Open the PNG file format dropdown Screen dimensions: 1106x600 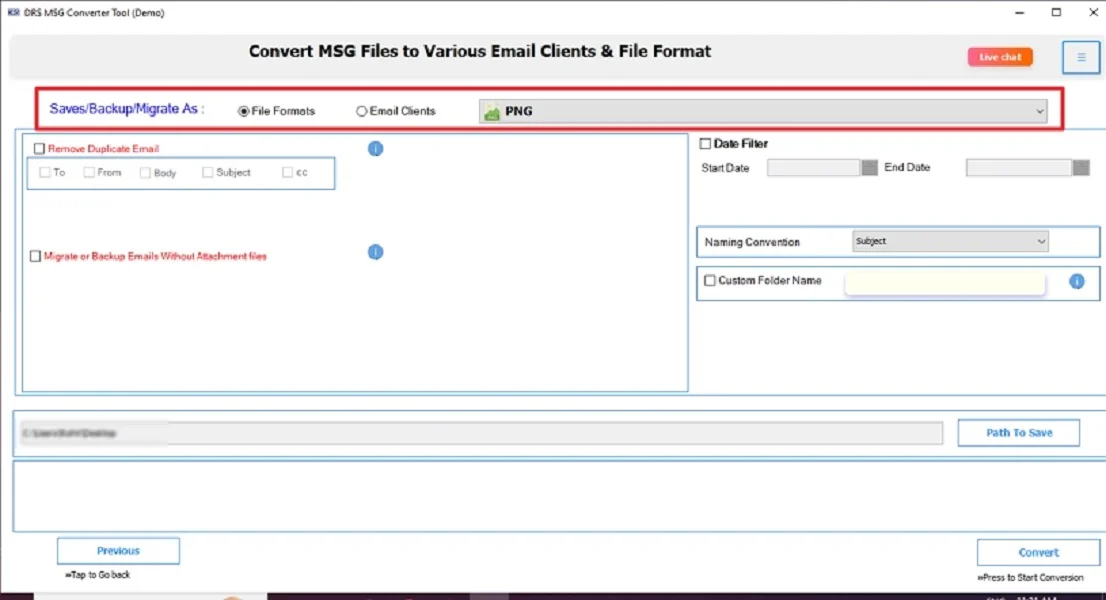pos(1040,111)
